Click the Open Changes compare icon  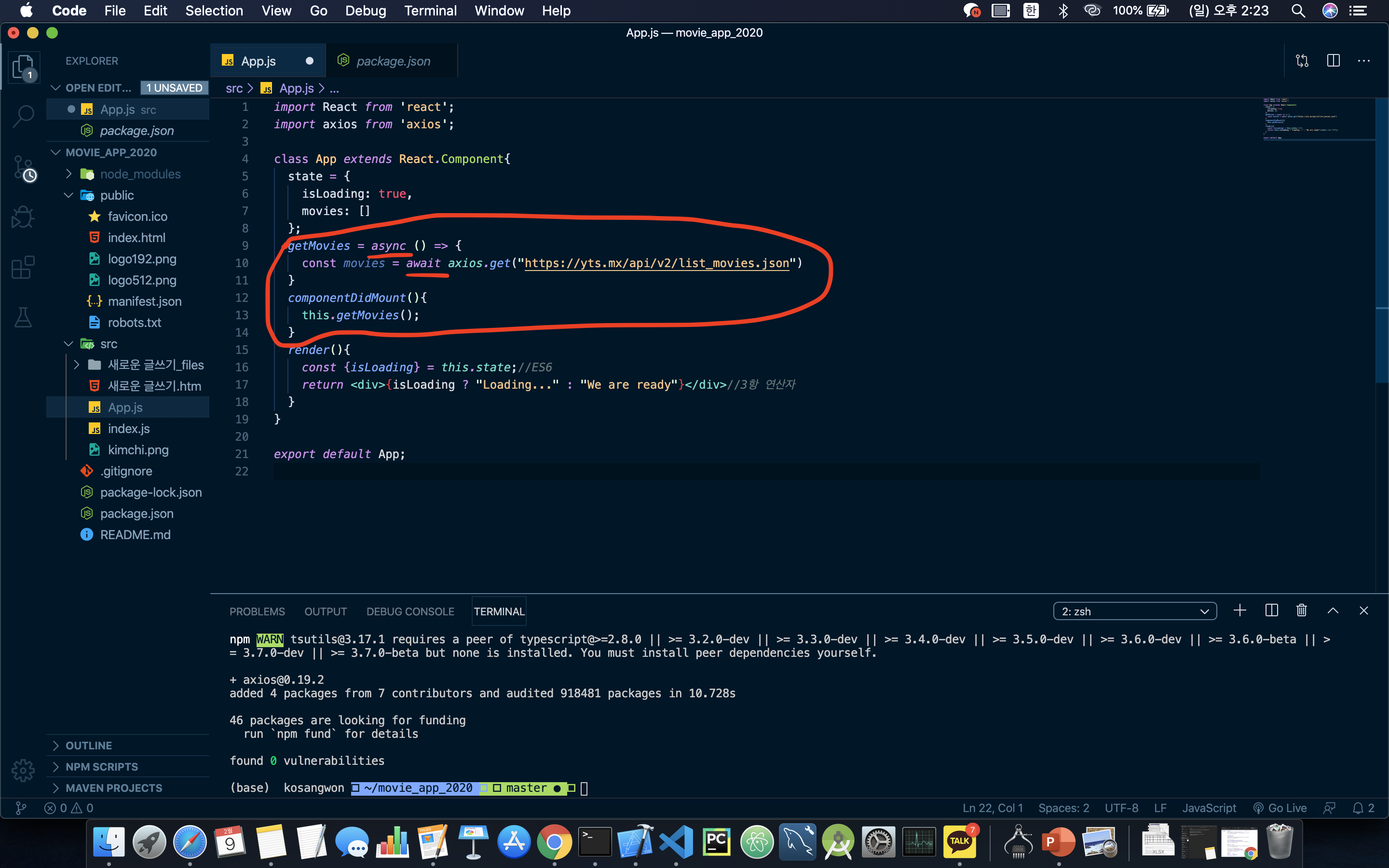tap(1302, 61)
